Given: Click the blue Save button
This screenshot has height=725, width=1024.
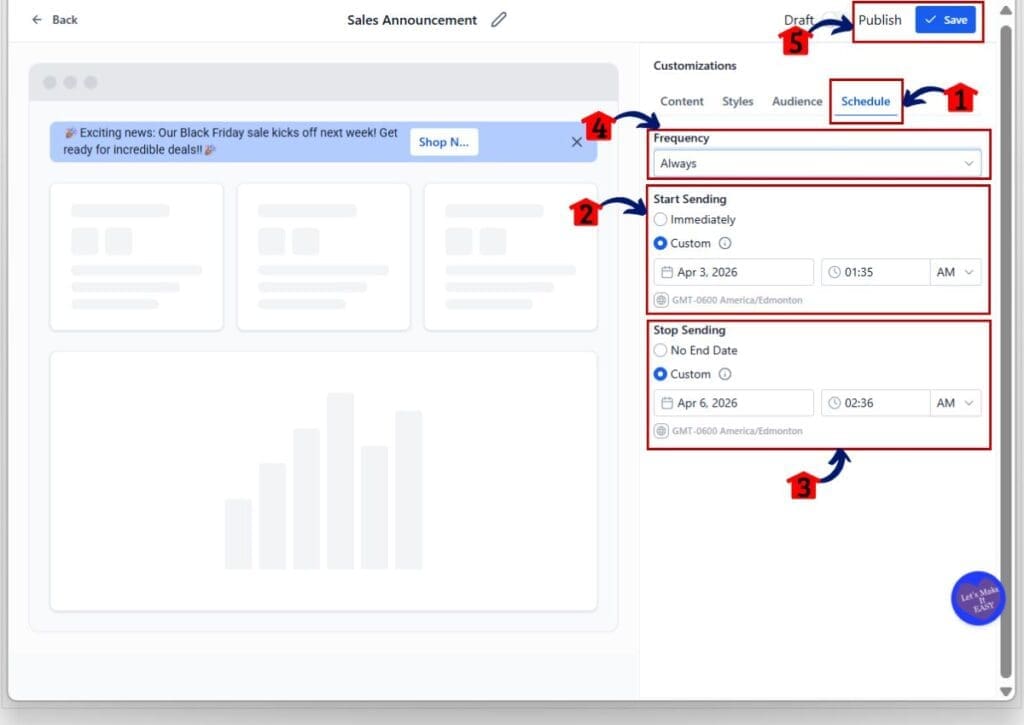Looking at the screenshot, I should 945,20.
